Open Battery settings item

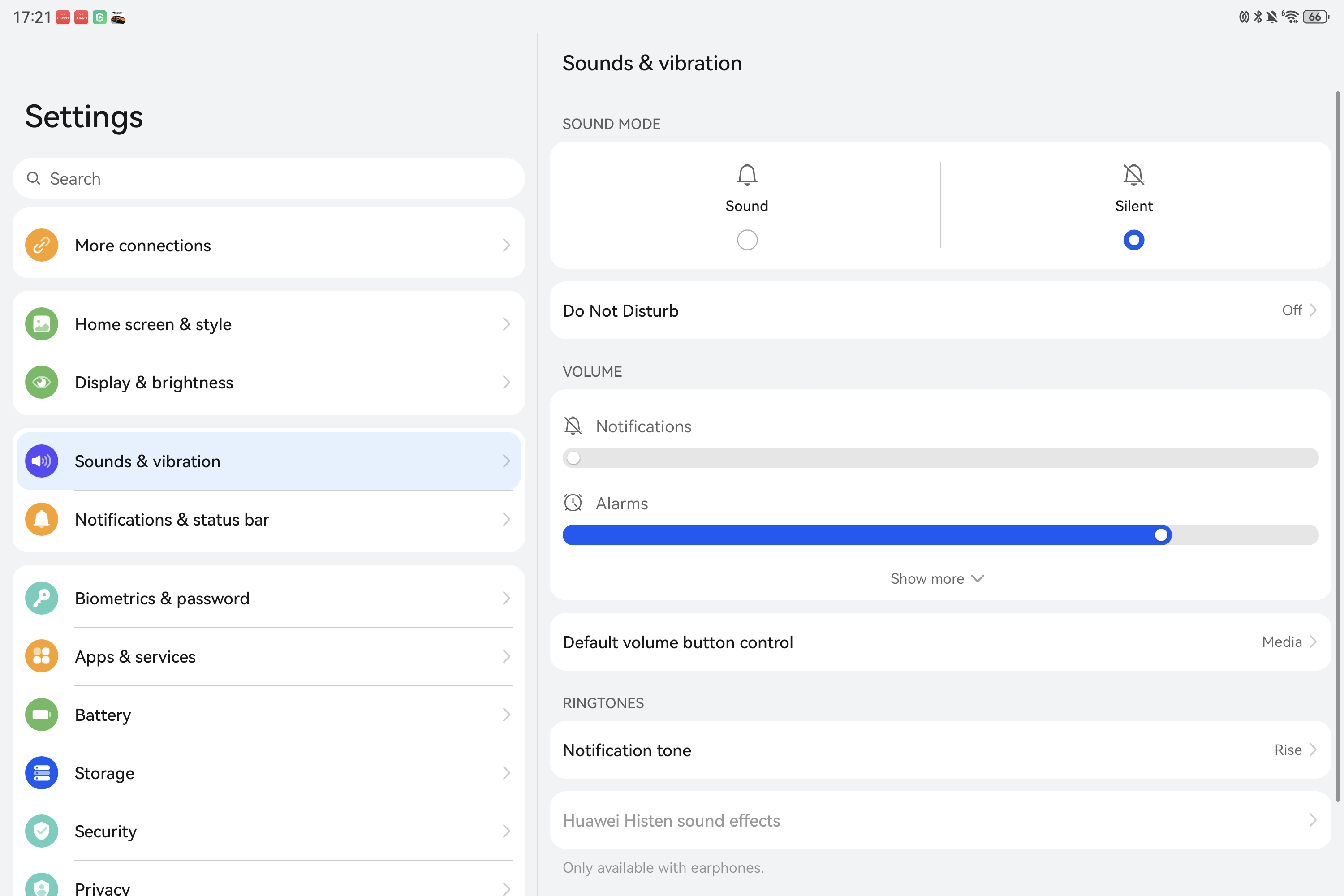click(268, 715)
